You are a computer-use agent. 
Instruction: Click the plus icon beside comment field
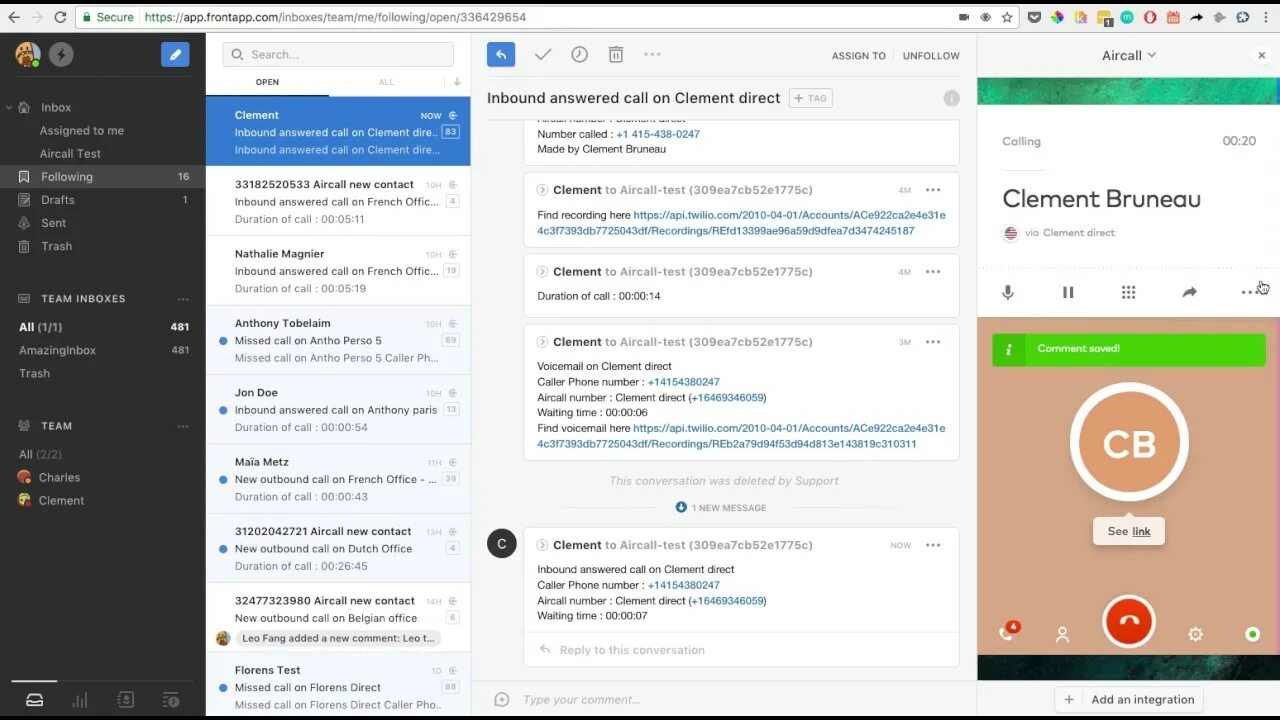pos(502,699)
